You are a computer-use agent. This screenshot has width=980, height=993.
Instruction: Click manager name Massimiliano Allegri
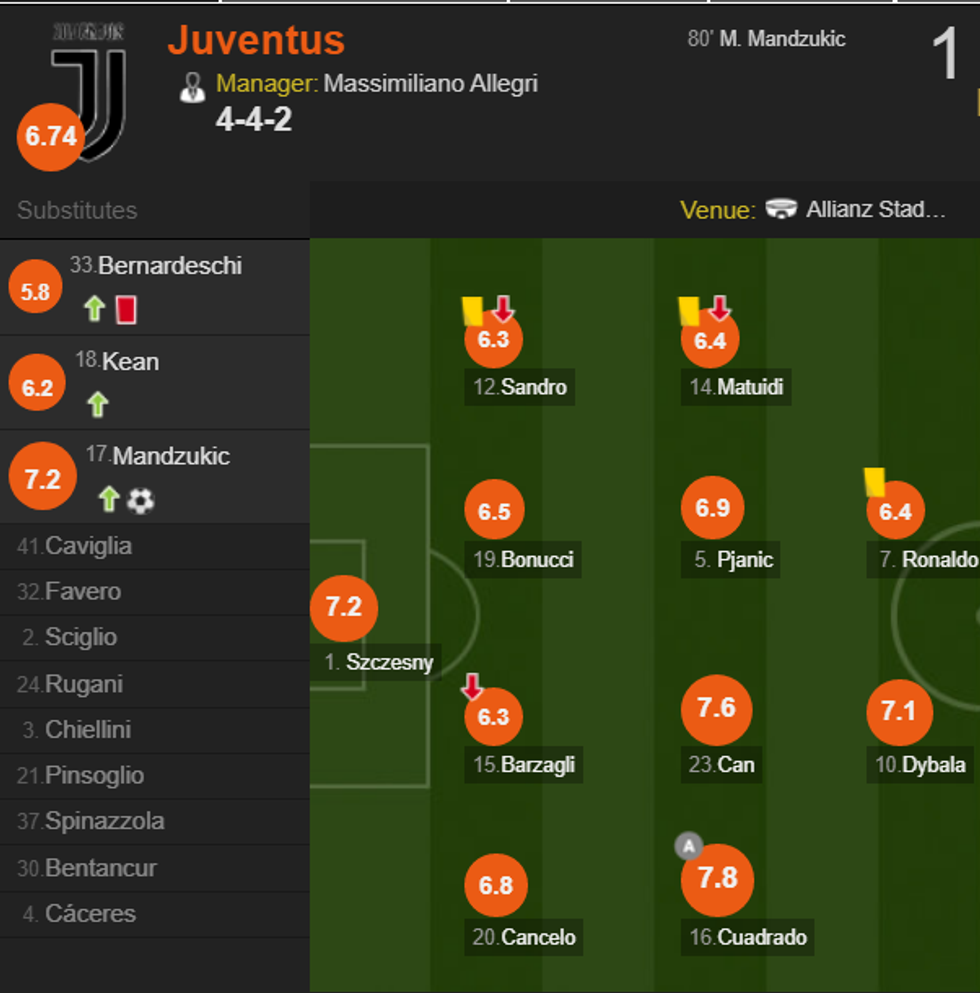tap(430, 84)
